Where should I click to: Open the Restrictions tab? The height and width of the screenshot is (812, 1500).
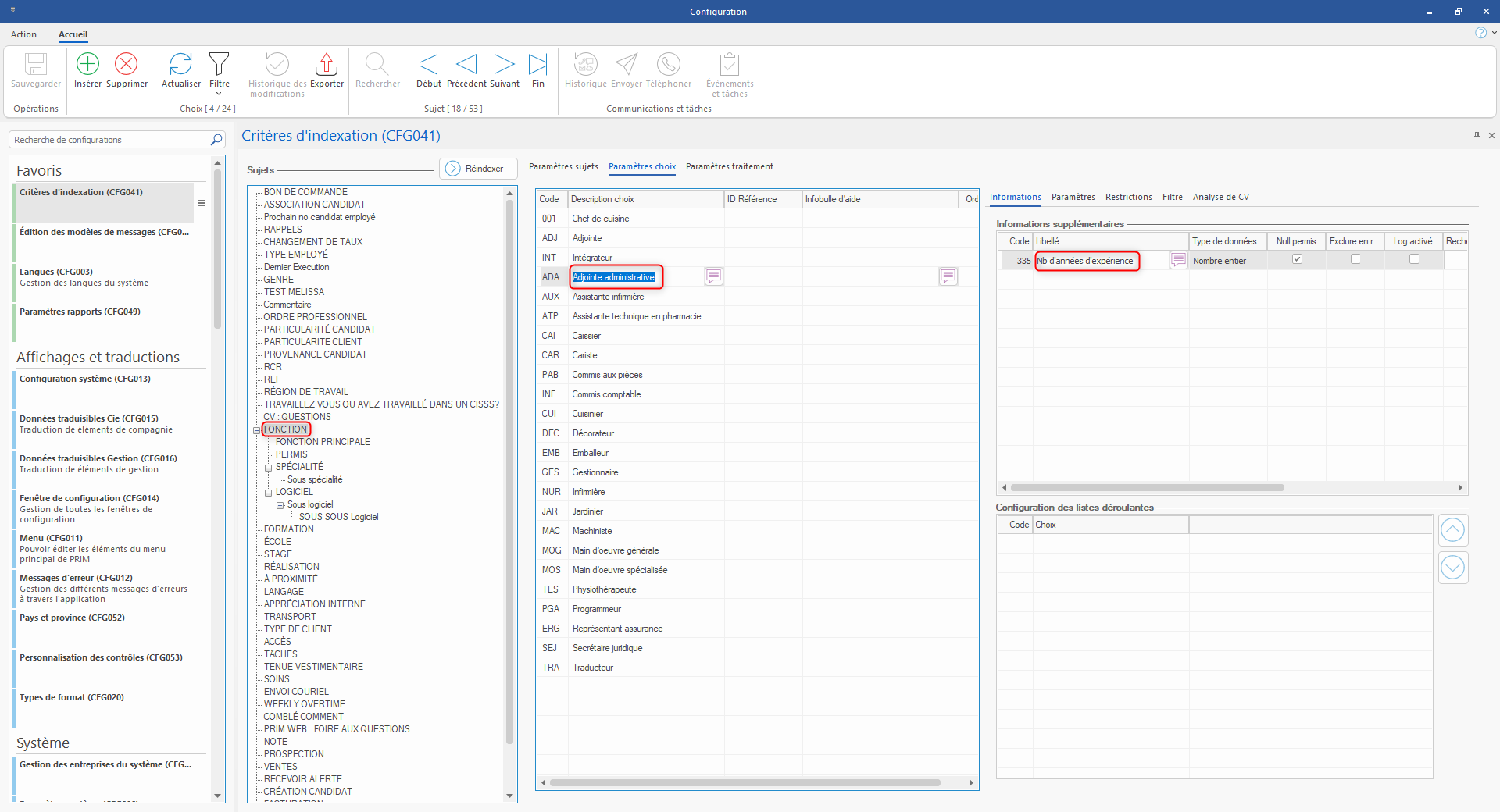(1128, 197)
